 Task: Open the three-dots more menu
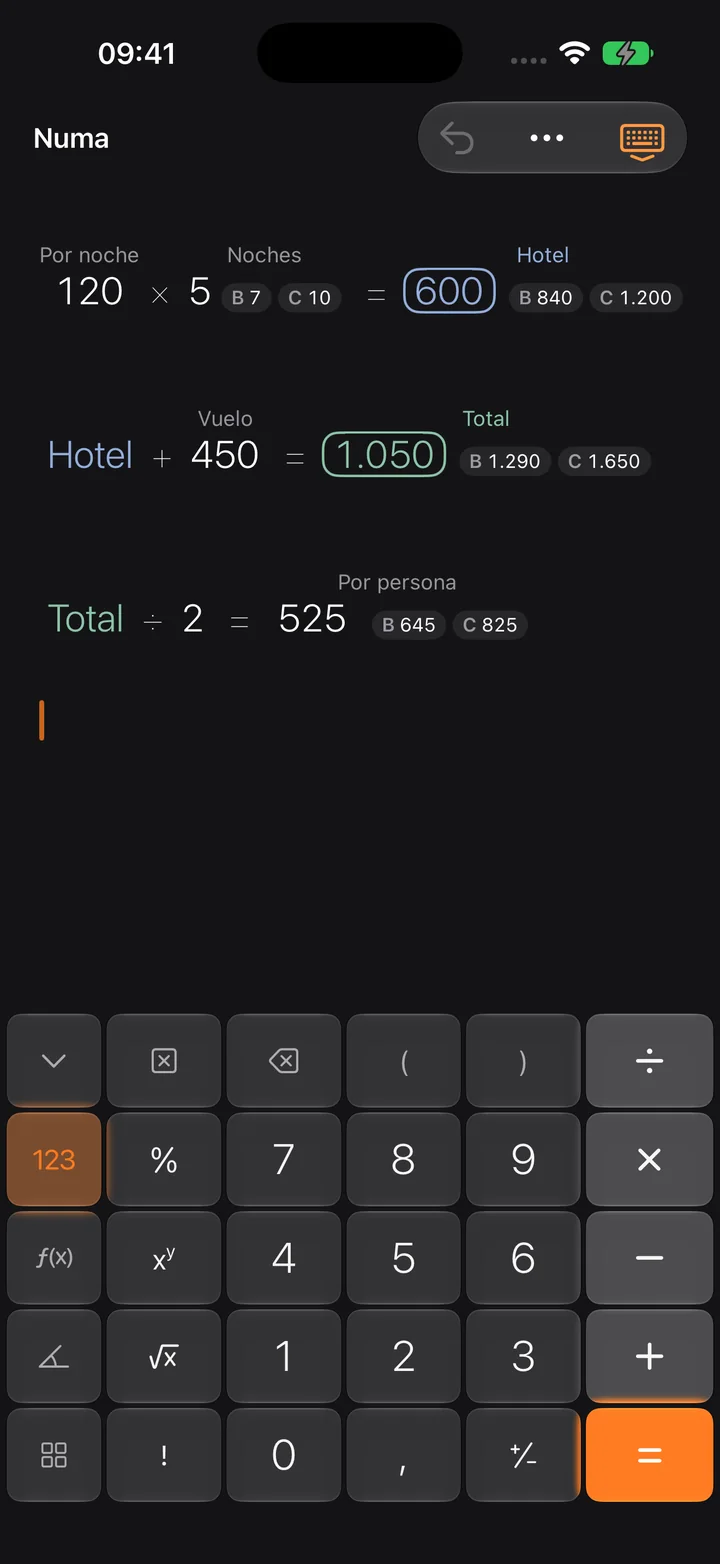547,138
